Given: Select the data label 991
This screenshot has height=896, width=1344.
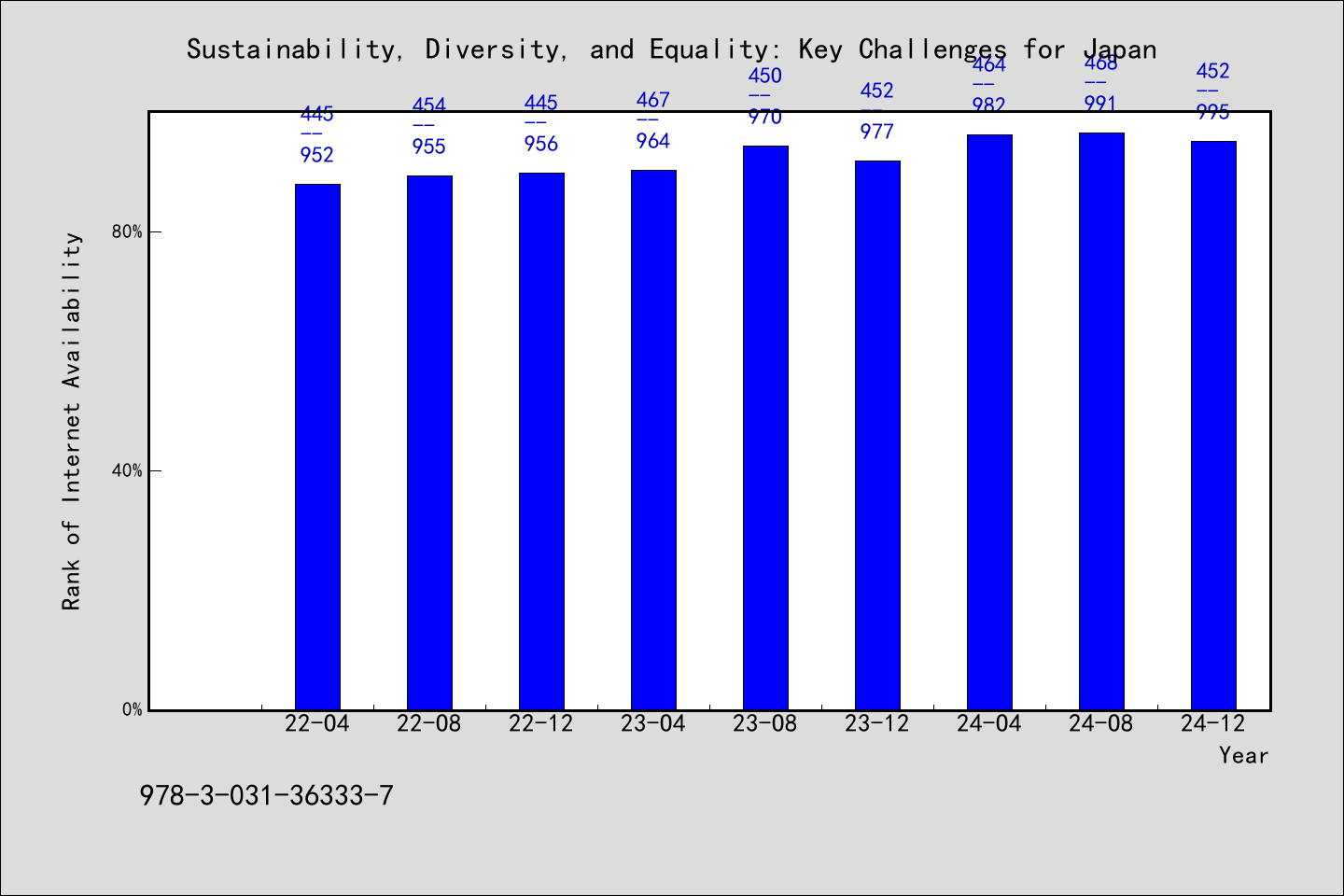Looking at the screenshot, I should [x=1101, y=104].
